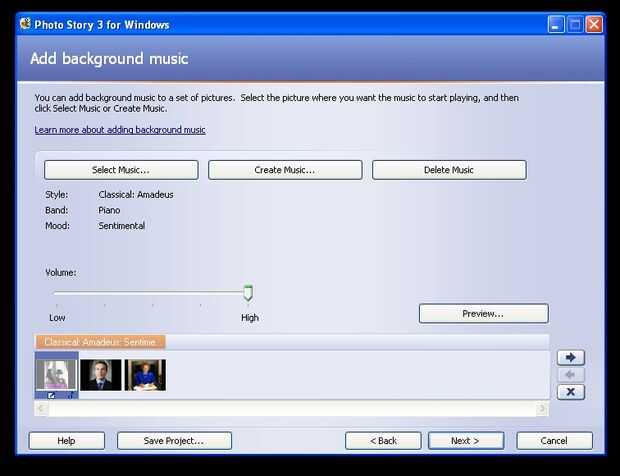Click the 'Low' volume label
620x476 pixels.
click(x=57, y=317)
